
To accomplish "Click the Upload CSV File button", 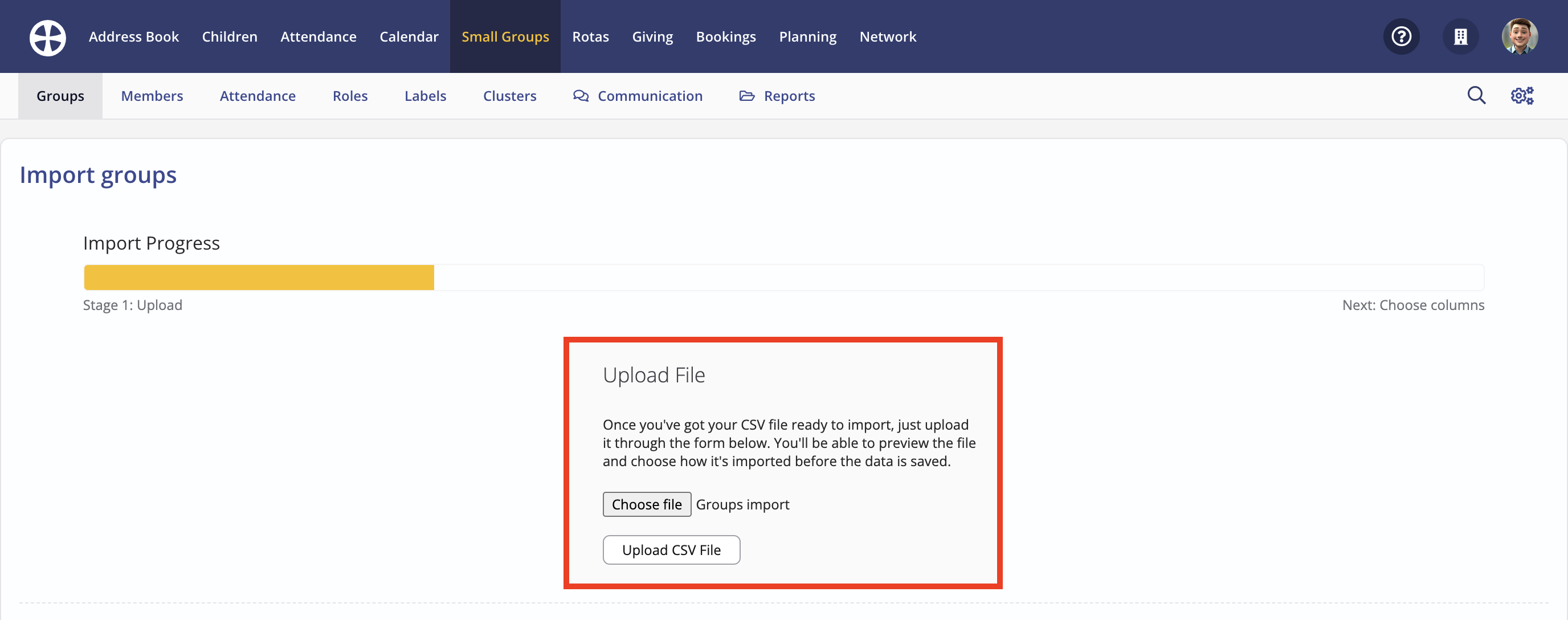I will pos(671,550).
